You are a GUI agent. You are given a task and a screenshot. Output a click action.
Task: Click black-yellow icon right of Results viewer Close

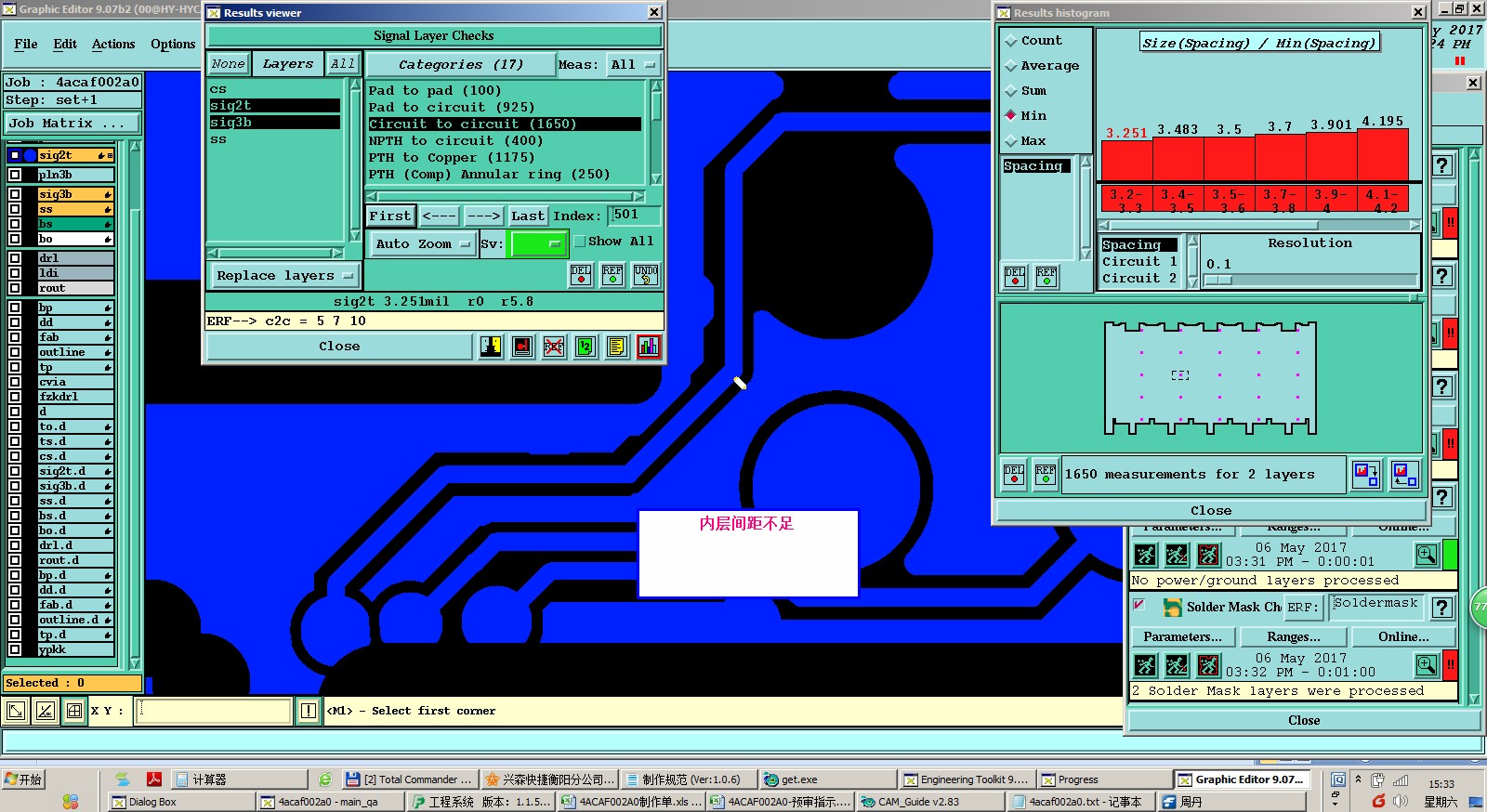click(491, 347)
